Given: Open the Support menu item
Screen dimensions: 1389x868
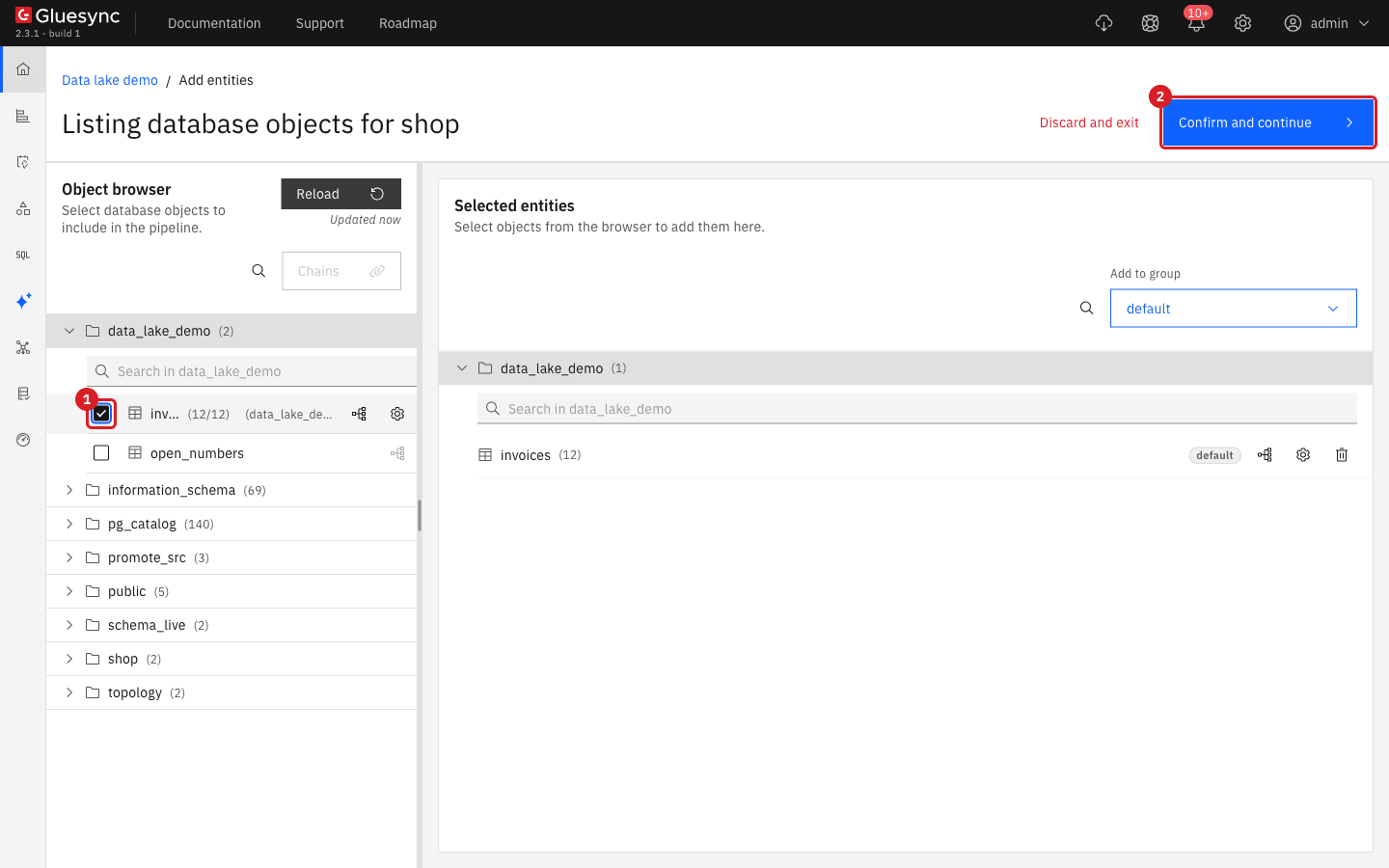Looking at the screenshot, I should [x=320, y=23].
